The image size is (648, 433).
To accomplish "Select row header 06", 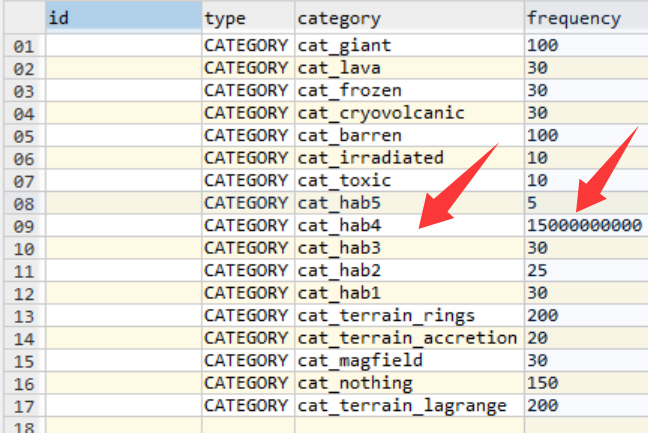I will [24, 158].
